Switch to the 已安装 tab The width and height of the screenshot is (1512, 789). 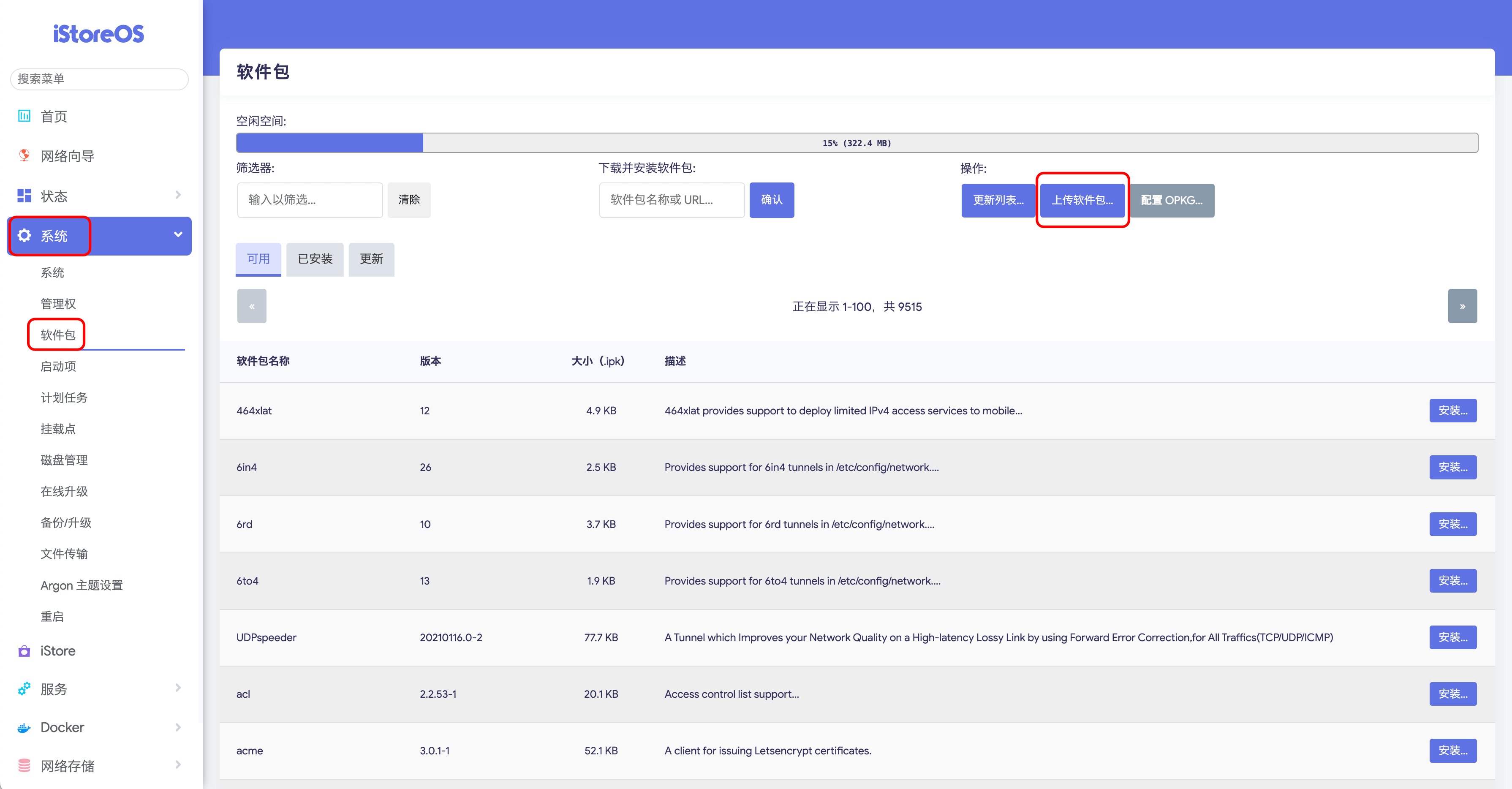coord(315,259)
